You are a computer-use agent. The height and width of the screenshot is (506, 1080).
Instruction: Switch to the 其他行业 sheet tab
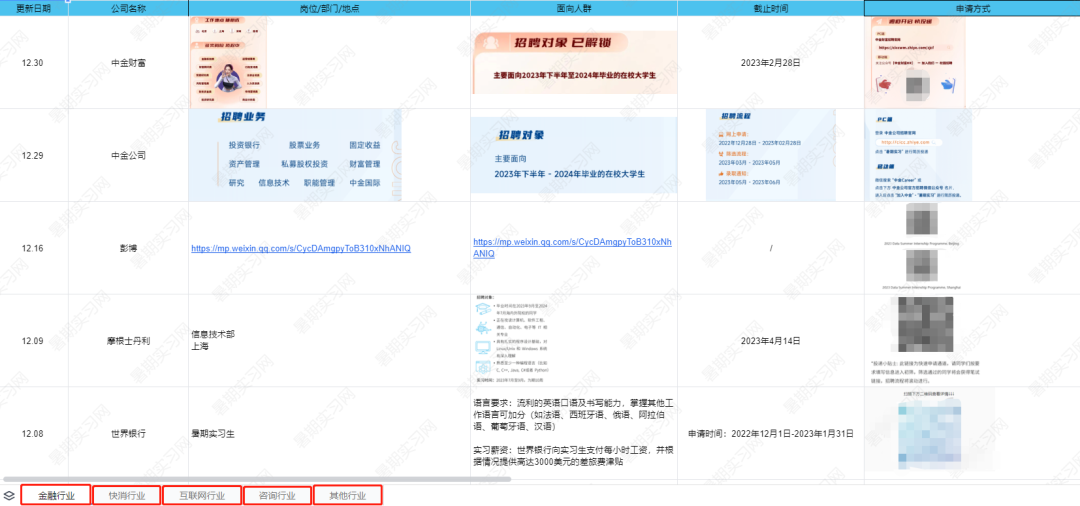coord(348,496)
